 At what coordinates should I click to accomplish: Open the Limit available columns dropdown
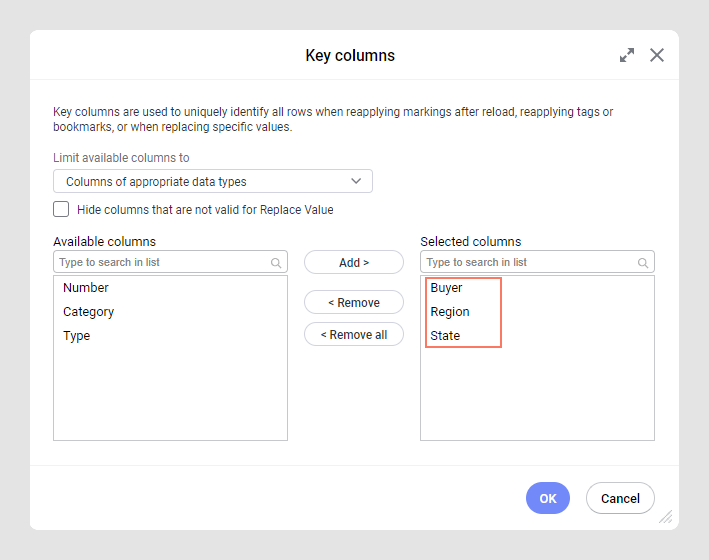[213, 181]
